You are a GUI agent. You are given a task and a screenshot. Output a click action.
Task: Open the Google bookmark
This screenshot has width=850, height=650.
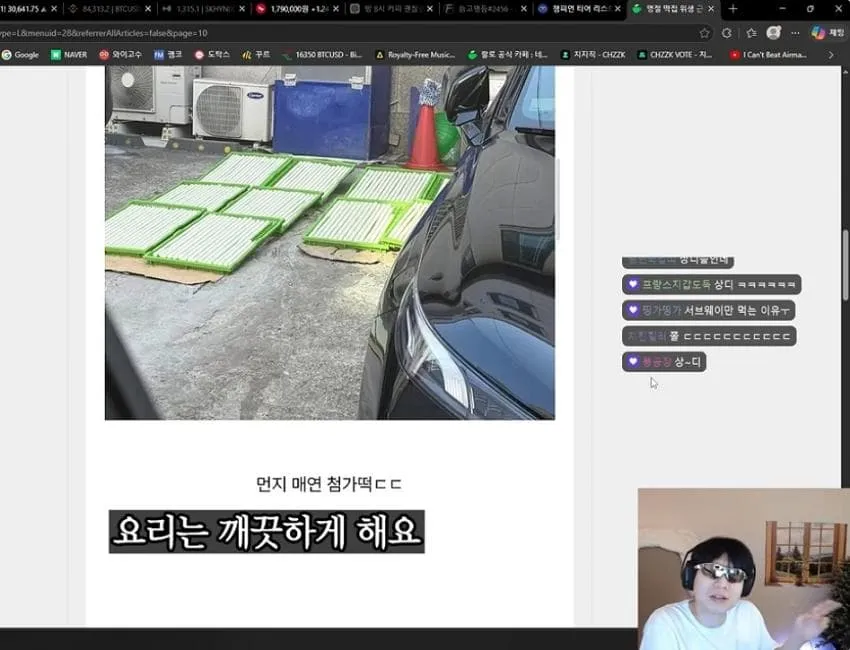(21, 55)
